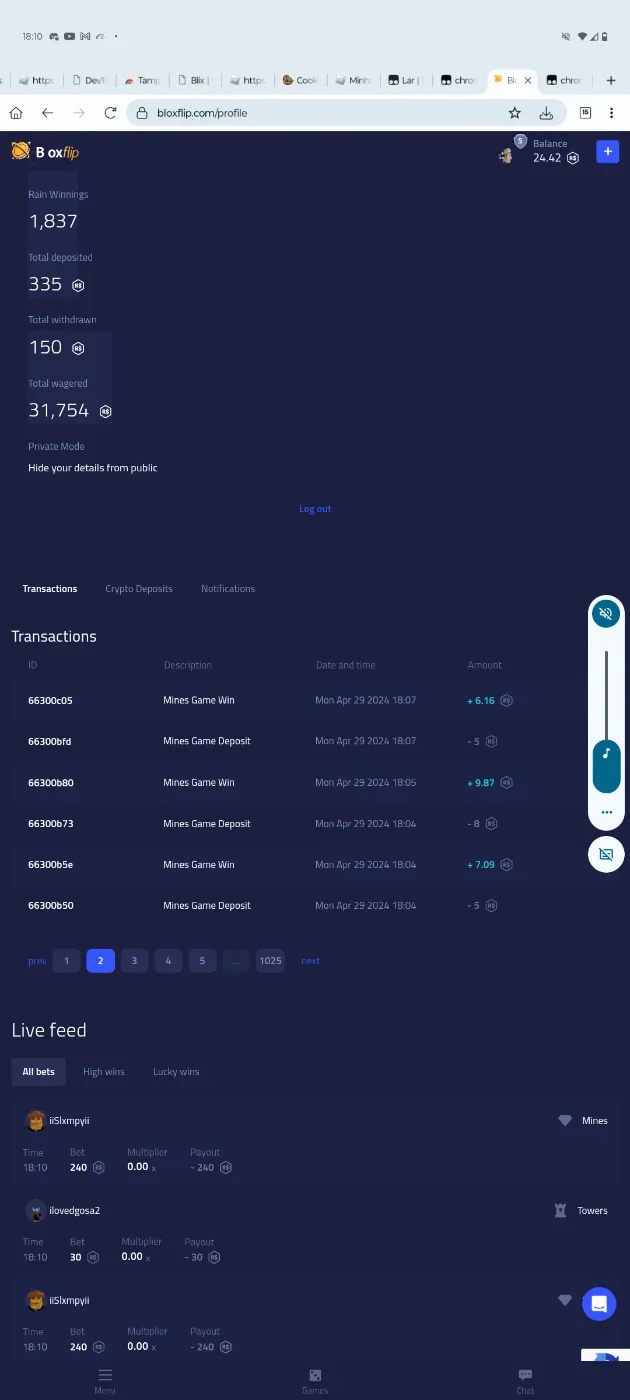The width and height of the screenshot is (630, 1400).
Task: Click the Hide your details from public text
Action: (x=93, y=468)
